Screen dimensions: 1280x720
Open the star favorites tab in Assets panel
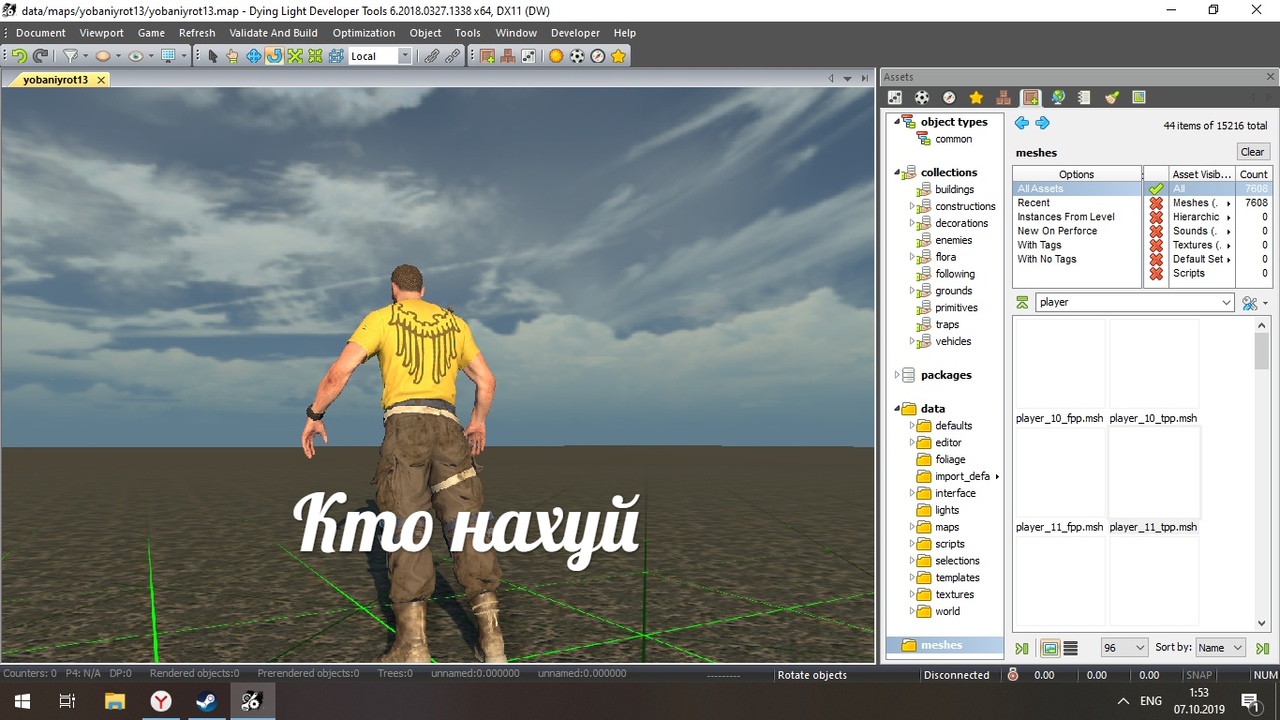[x=976, y=97]
